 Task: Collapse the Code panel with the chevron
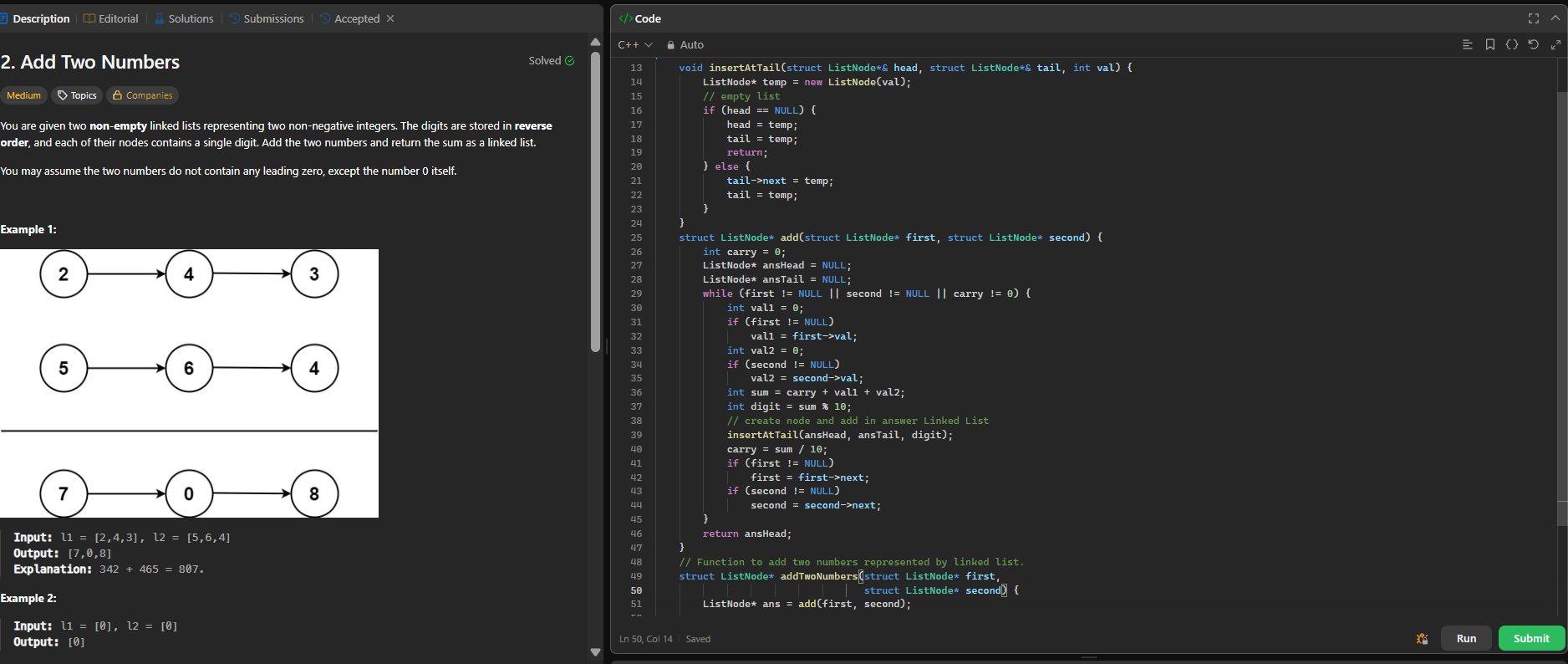1555,18
